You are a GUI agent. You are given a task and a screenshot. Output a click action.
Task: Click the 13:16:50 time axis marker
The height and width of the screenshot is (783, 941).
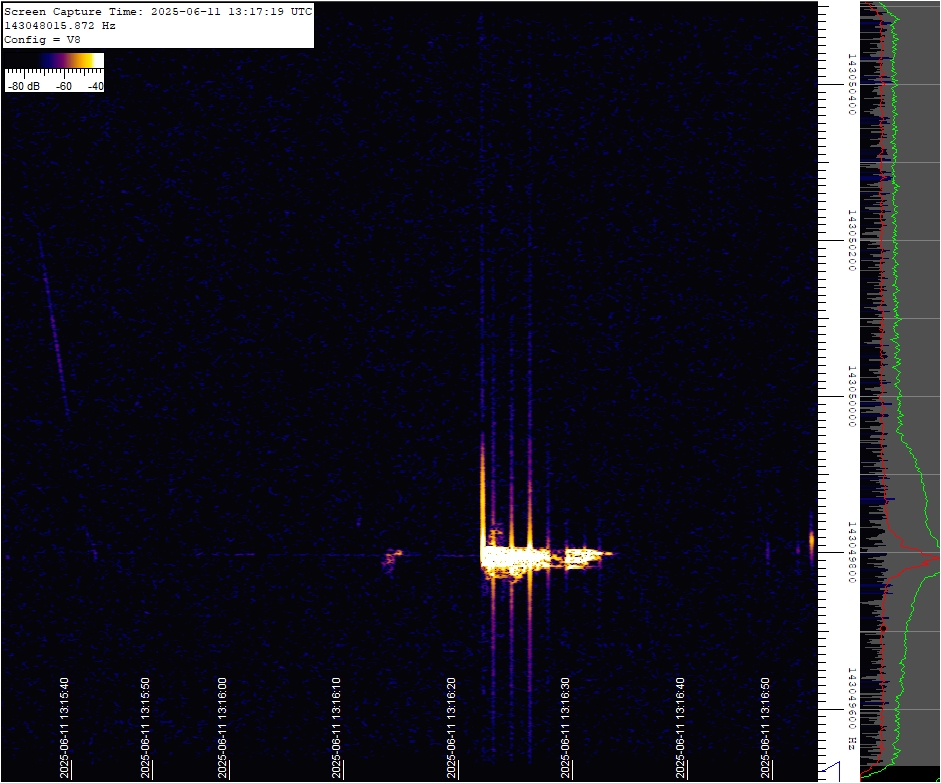click(766, 728)
